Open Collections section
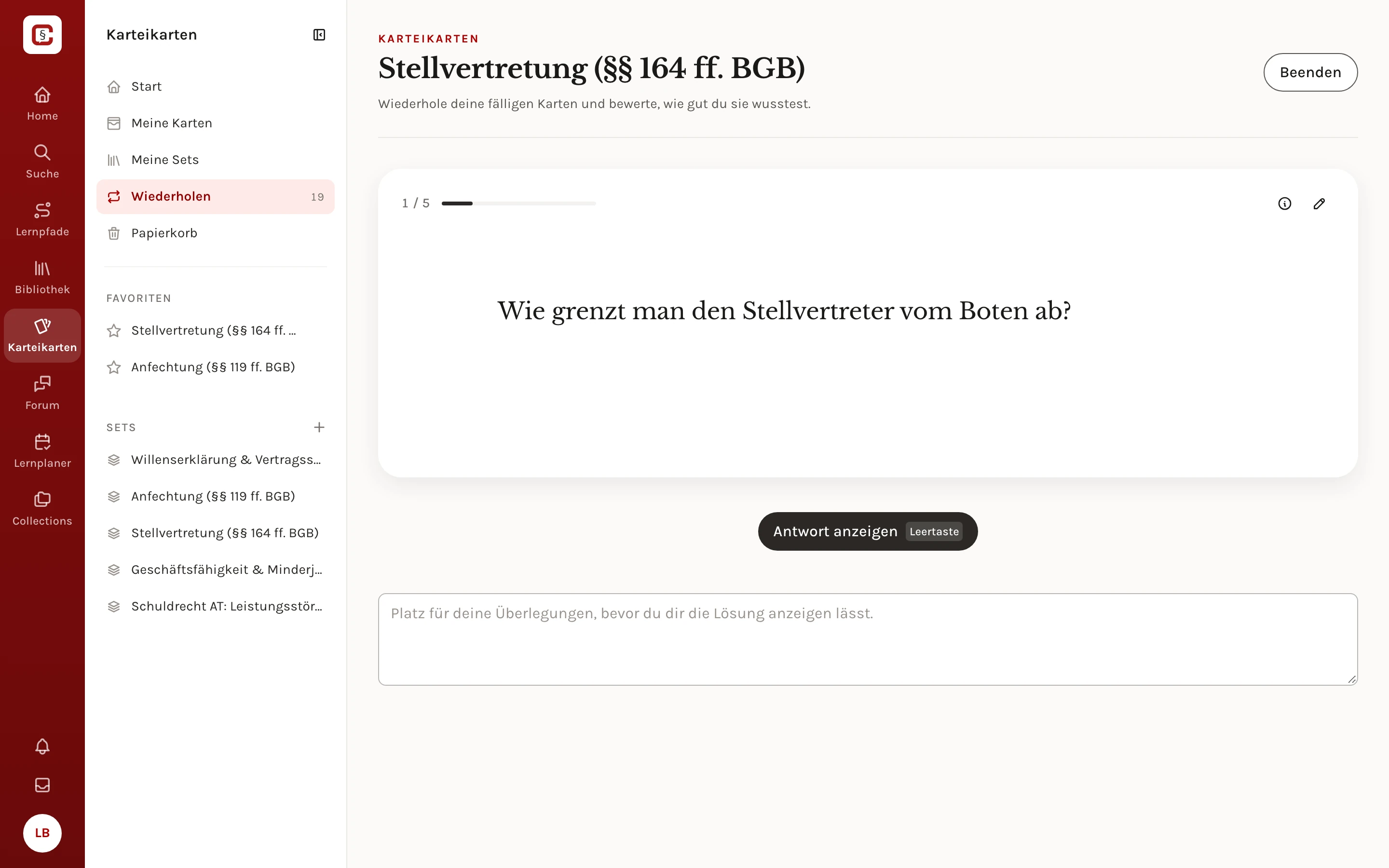The height and width of the screenshot is (868, 1389). (42, 509)
